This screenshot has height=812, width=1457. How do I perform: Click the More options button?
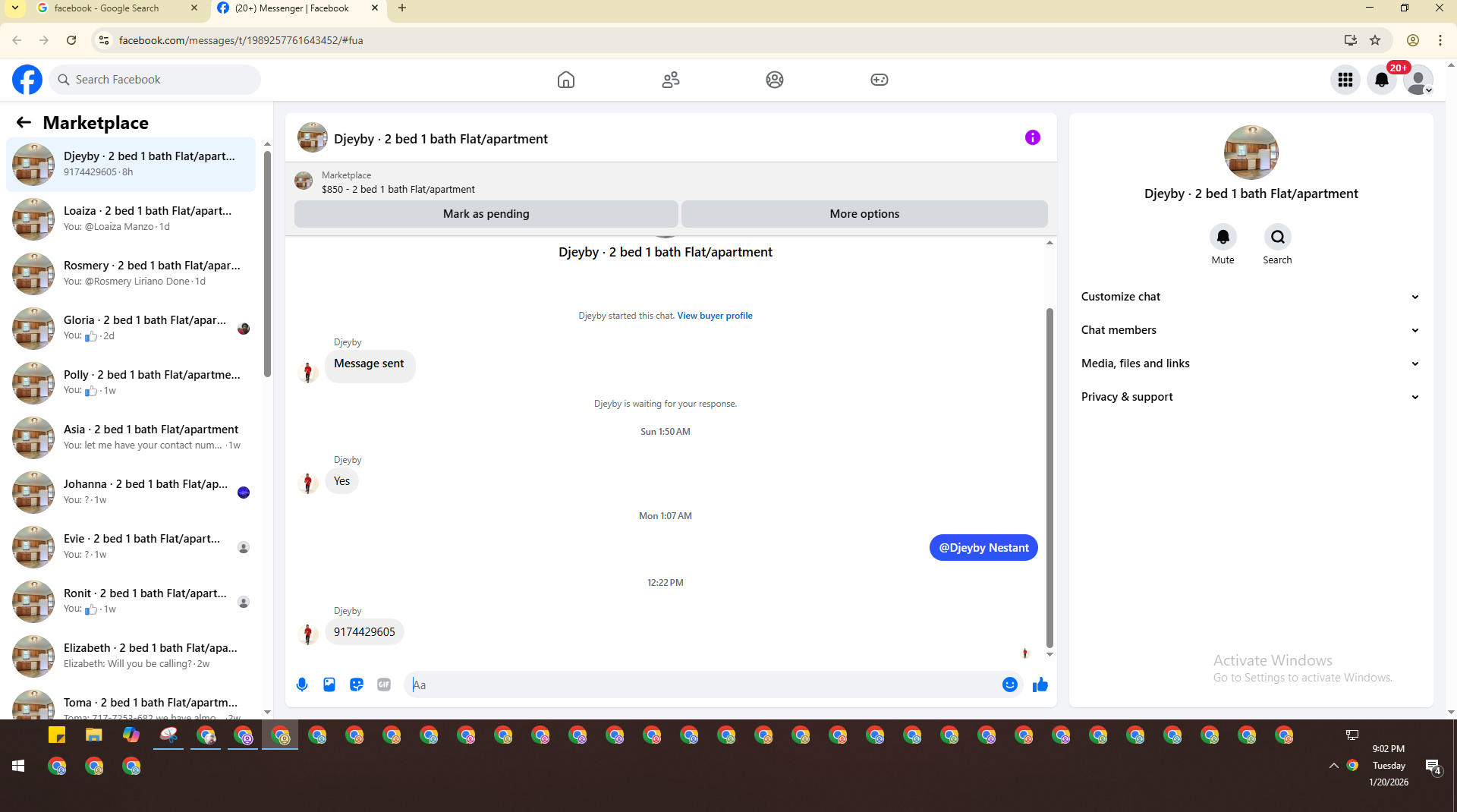(864, 214)
